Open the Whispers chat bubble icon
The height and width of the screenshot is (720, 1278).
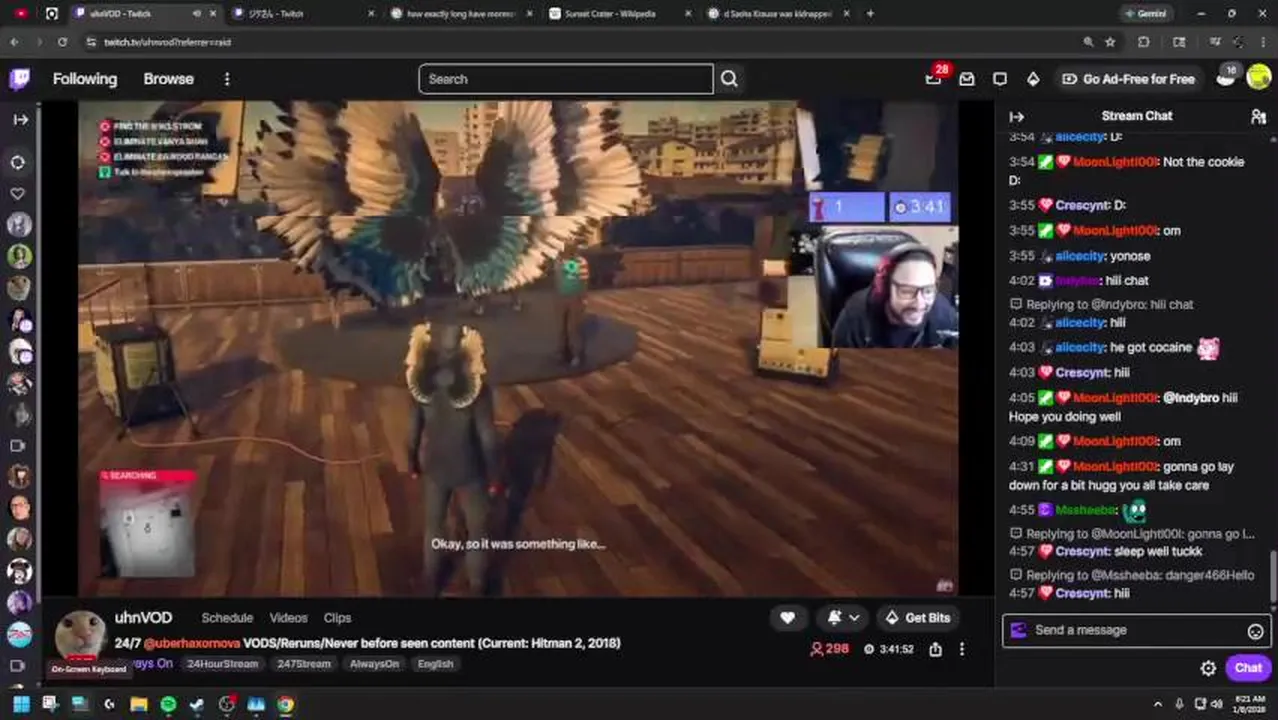[1000, 79]
